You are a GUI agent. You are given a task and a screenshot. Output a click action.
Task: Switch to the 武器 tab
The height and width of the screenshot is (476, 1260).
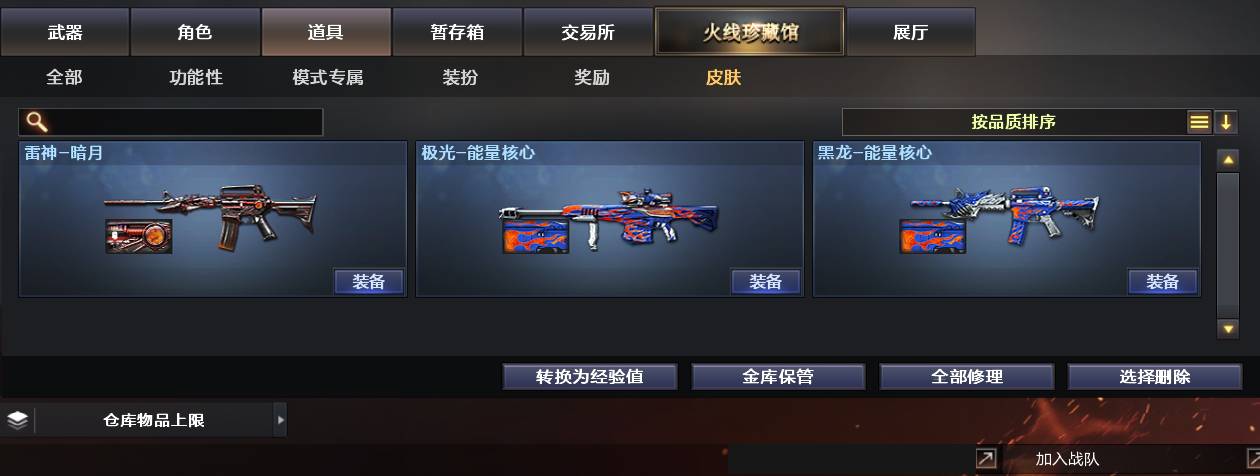(65, 32)
